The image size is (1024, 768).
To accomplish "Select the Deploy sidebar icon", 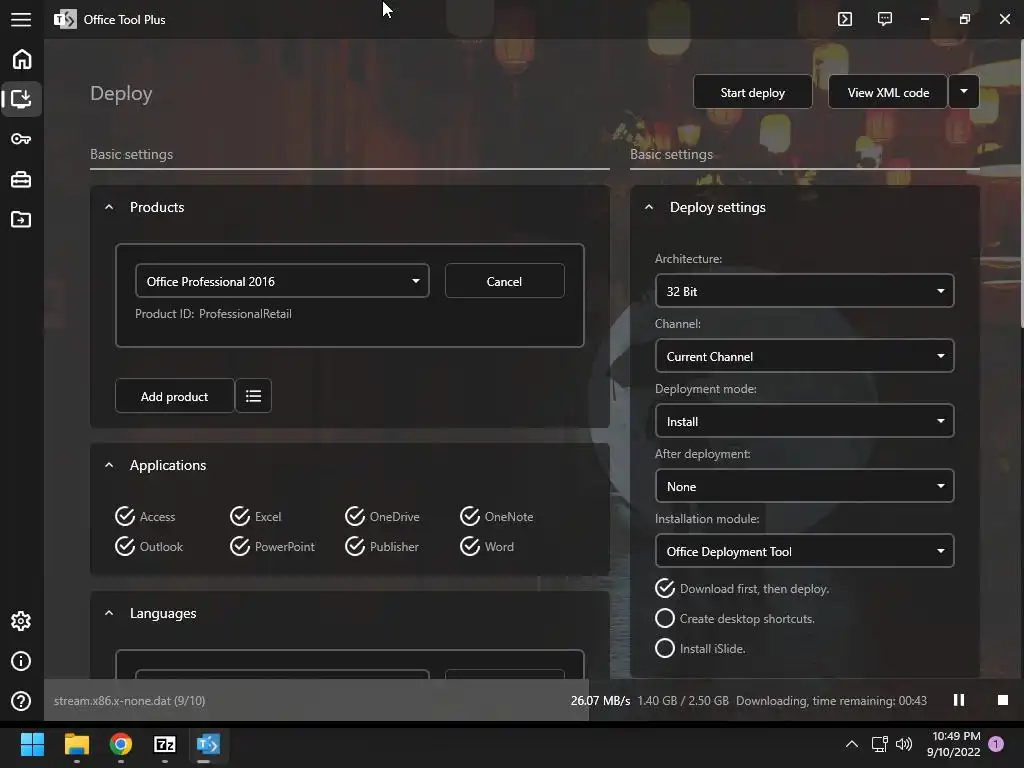I will point(22,99).
